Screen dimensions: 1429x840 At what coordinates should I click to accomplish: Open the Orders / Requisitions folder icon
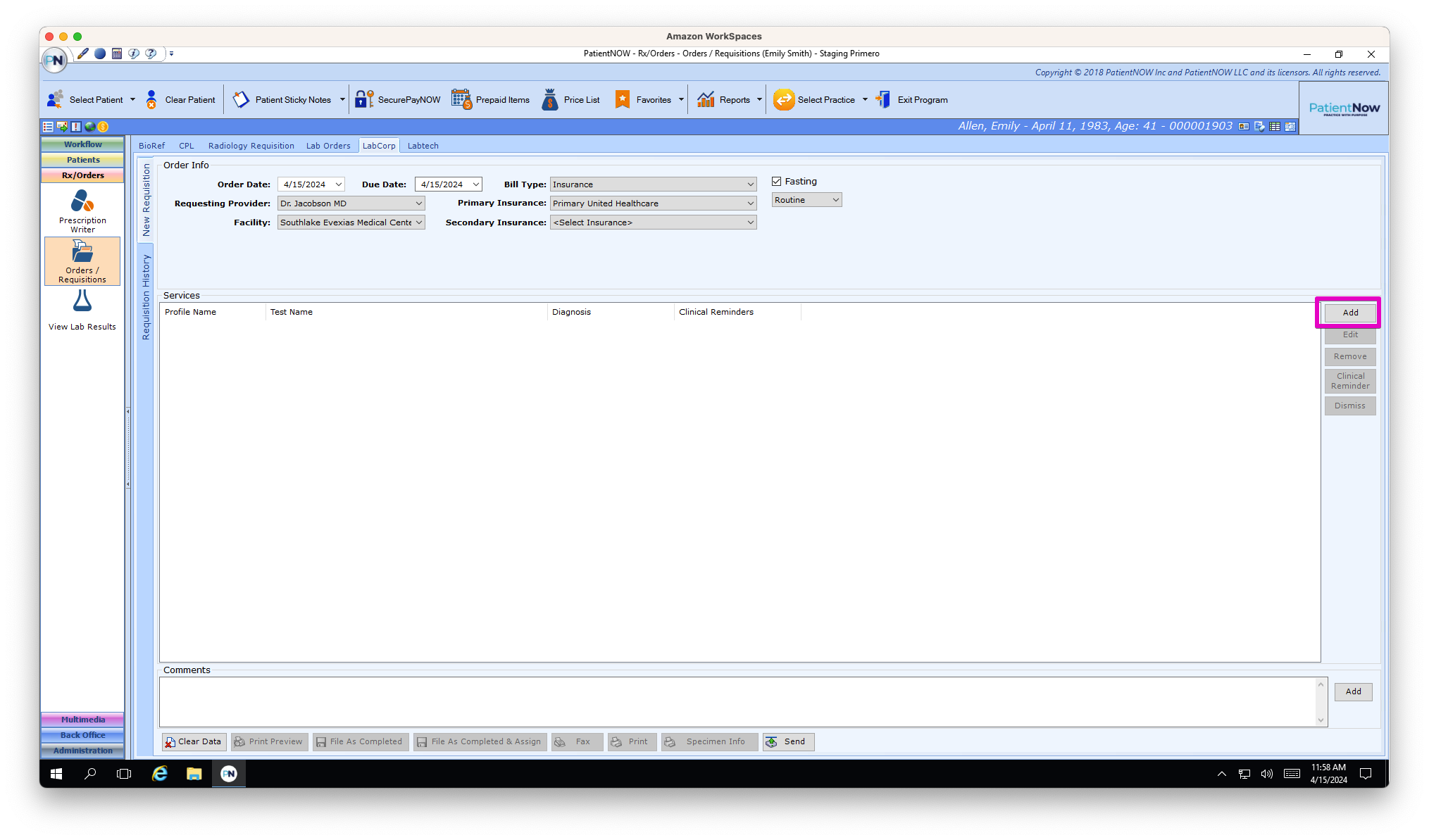point(82,260)
